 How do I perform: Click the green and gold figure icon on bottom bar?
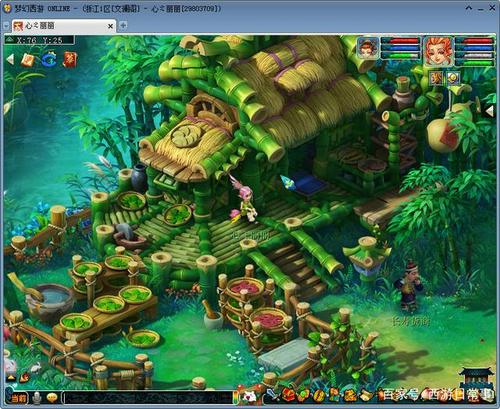pyautogui.click(x=334, y=395)
